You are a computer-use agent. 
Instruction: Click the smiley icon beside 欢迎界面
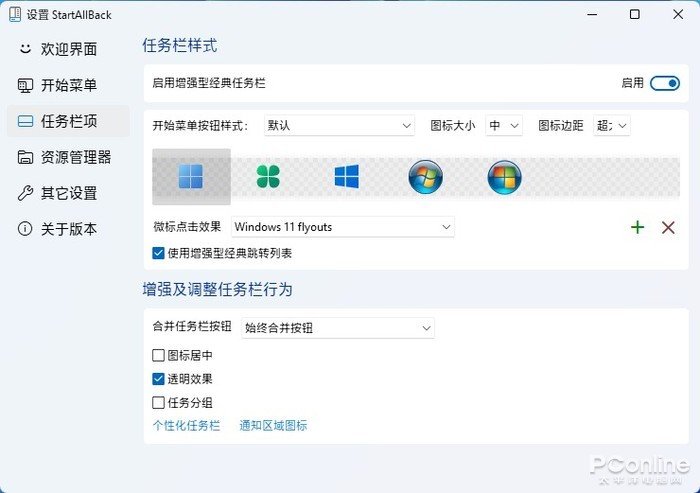pyautogui.click(x=25, y=48)
